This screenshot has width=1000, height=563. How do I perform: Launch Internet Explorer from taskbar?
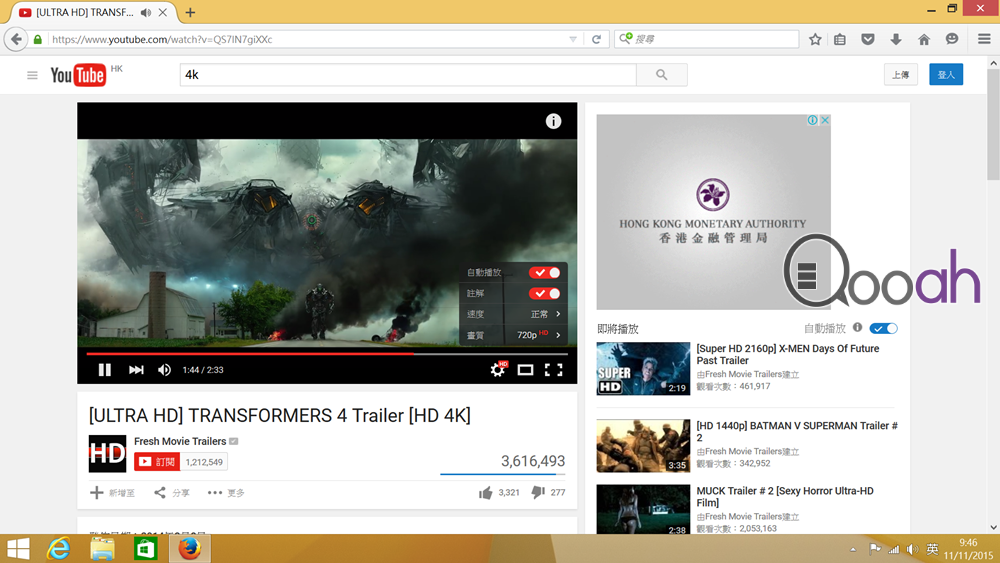(x=59, y=548)
